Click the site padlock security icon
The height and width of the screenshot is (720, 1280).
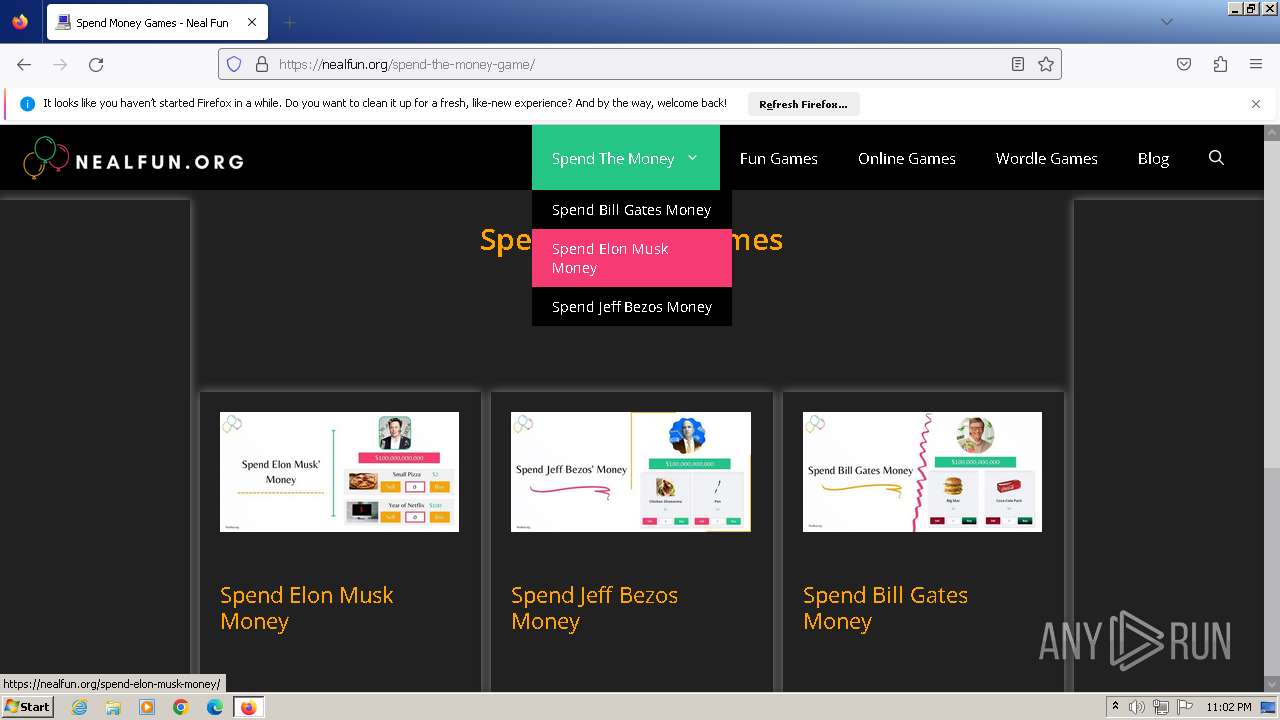[x=262, y=64]
